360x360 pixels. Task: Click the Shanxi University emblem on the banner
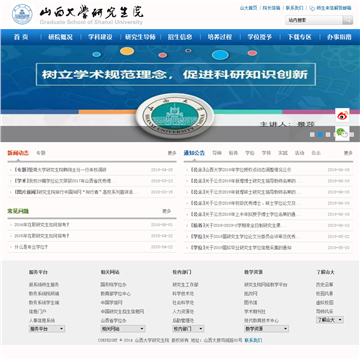[176, 116]
